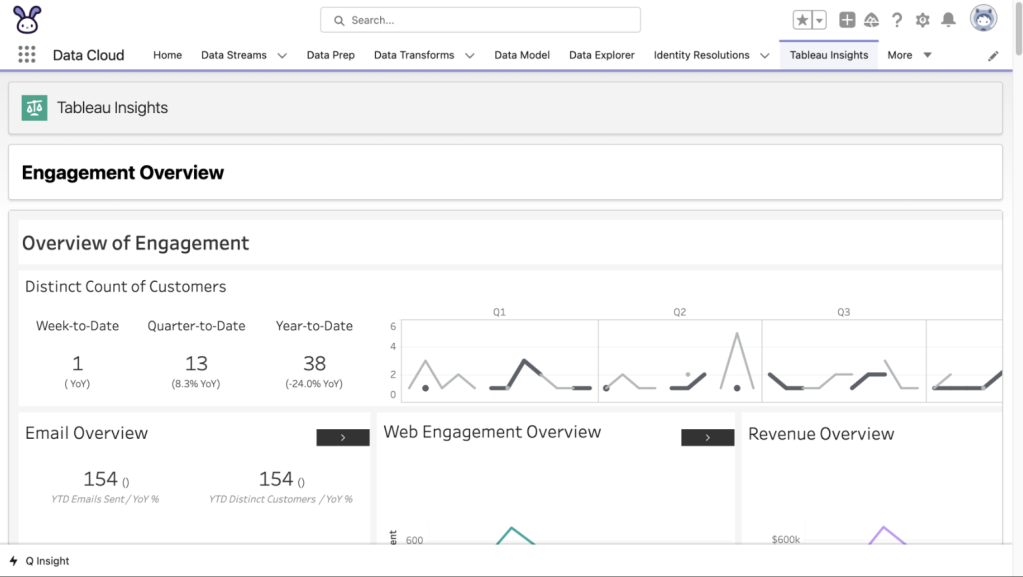The image size is (1023, 577).
Task: Expand the Data Streams tab dropdown
Action: point(282,56)
